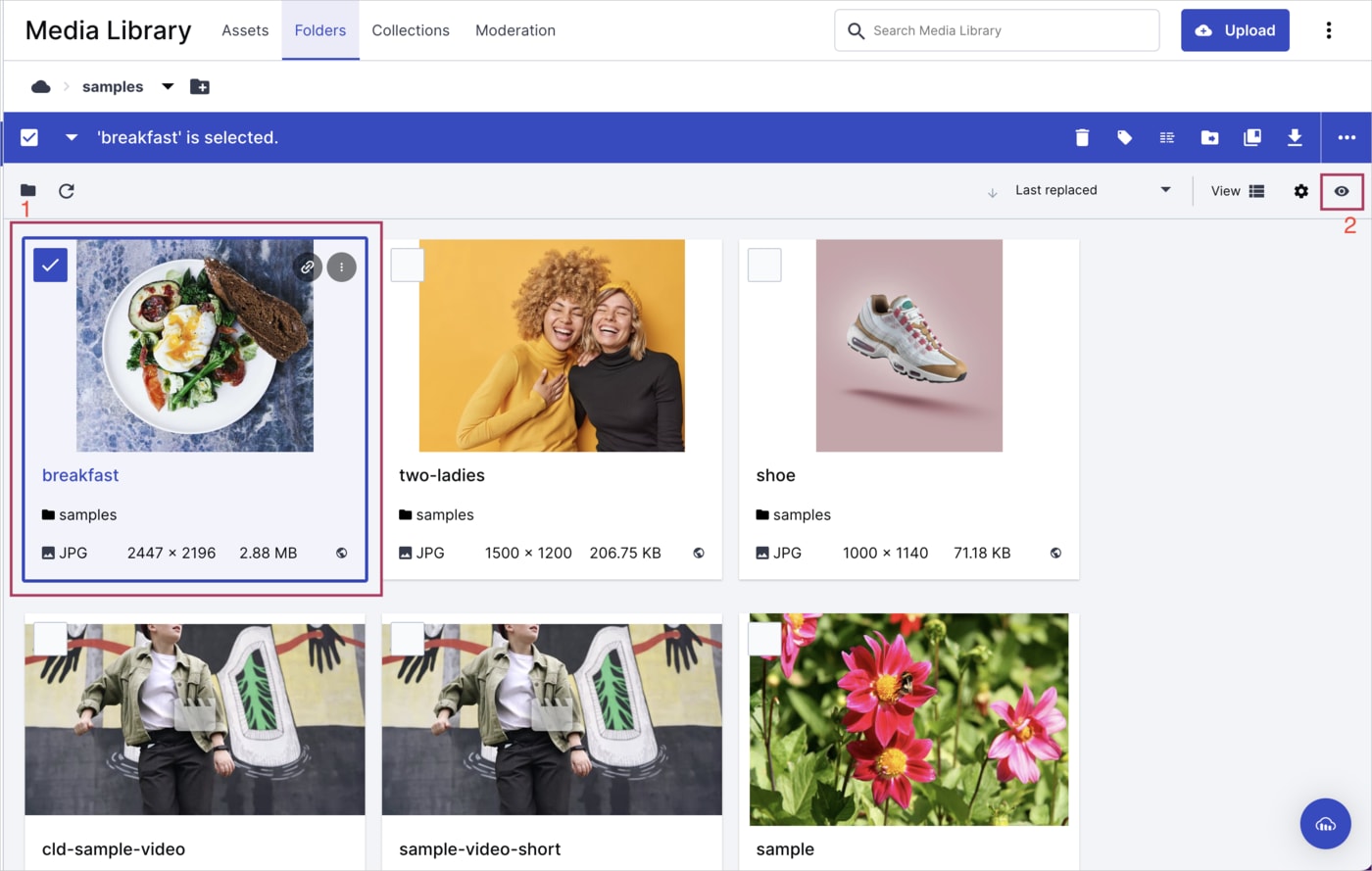Click the trash delete icon in selection bar
This screenshot has width=1372, height=871.
coord(1082,138)
